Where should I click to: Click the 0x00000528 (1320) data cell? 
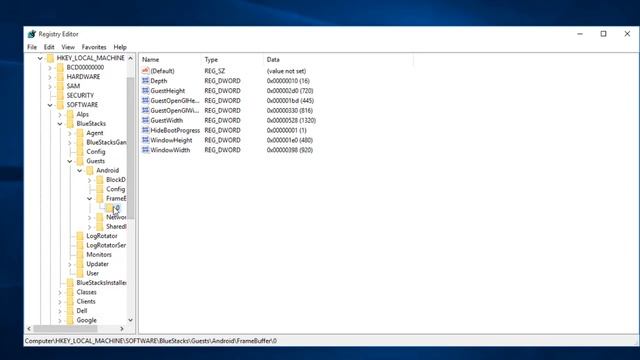click(x=291, y=120)
